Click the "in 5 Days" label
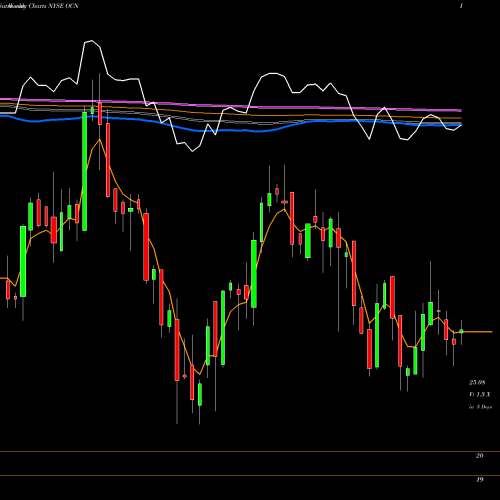The width and height of the screenshot is (500, 500). coord(480,407)
